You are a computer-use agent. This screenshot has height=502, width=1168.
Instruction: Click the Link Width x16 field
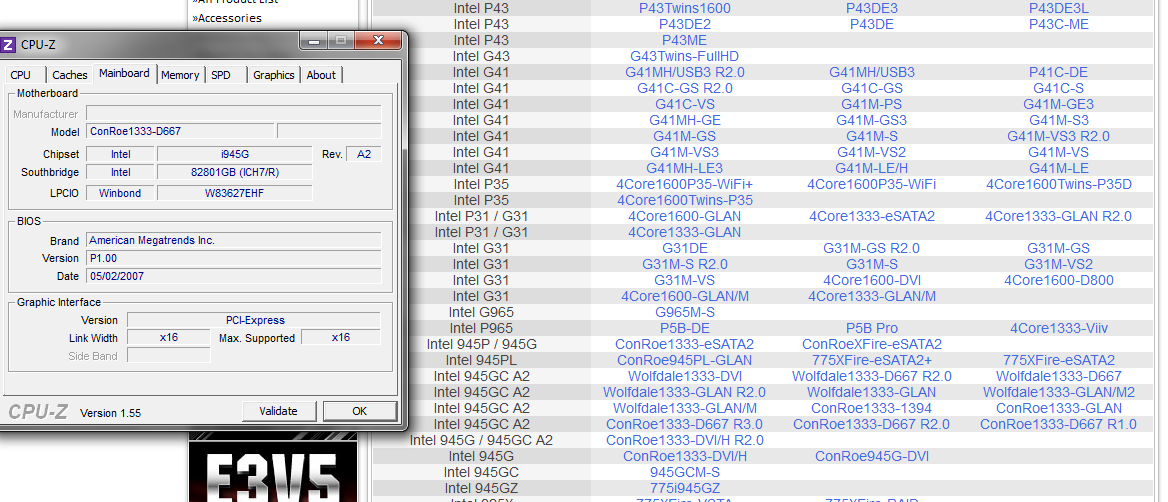[168, 337]
